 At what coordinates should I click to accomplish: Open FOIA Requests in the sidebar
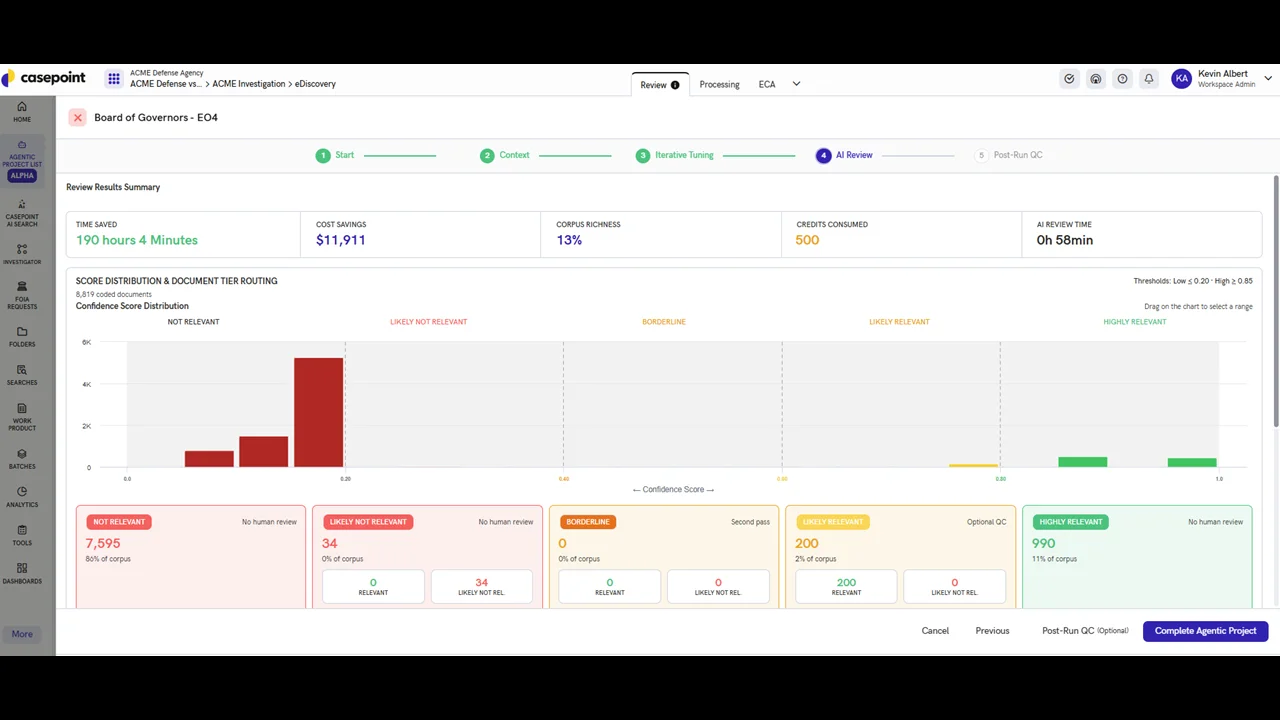[x=22, y=295]
